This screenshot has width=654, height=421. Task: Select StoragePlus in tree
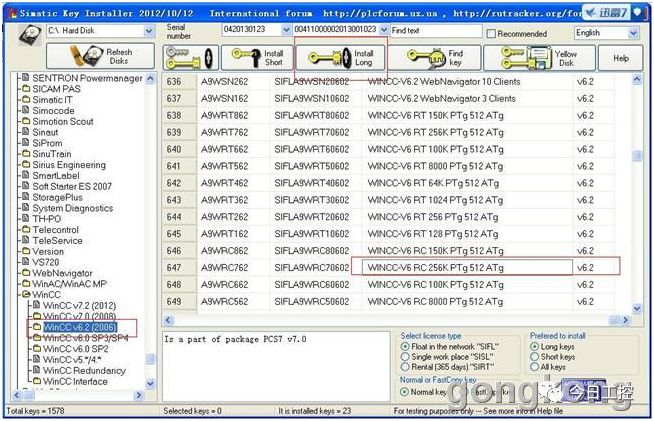point(57,197)
